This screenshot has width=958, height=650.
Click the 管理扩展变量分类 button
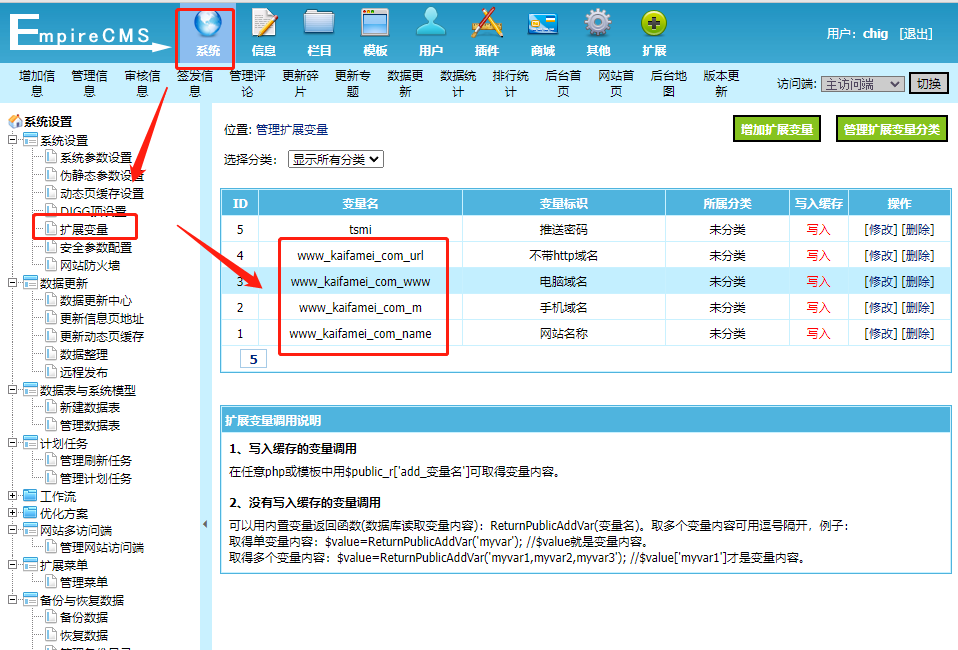click(x=891, y=129)
